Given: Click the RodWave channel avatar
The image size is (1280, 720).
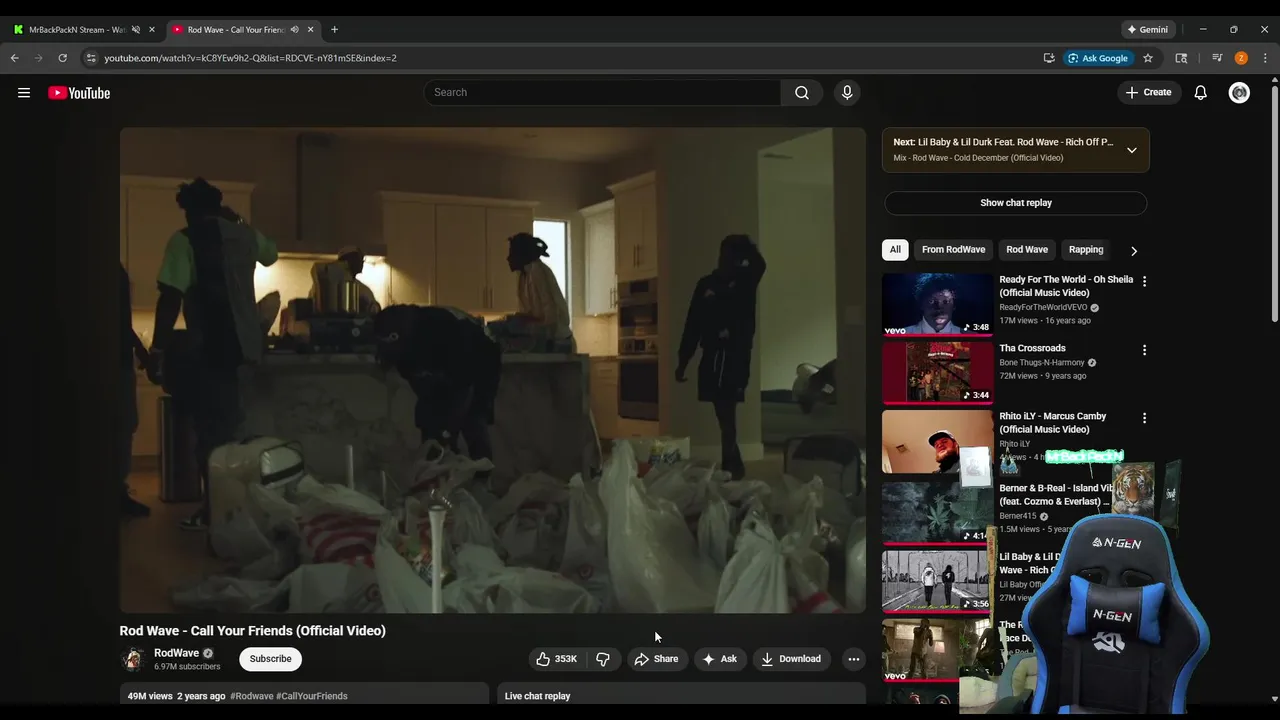Looking at the screenshot, I should pos(132,659).
